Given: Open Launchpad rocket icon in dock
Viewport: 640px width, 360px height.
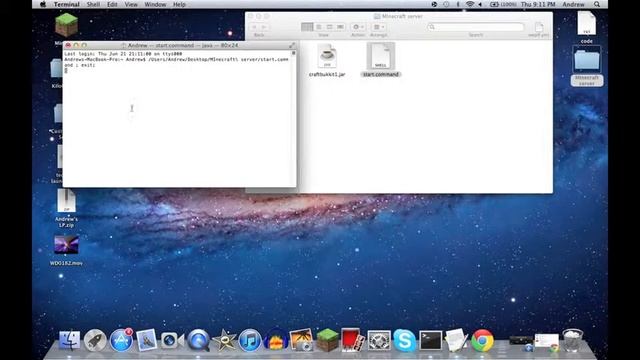Looking at the screenshot, I should pyautogui.click(x=95, y=340).
